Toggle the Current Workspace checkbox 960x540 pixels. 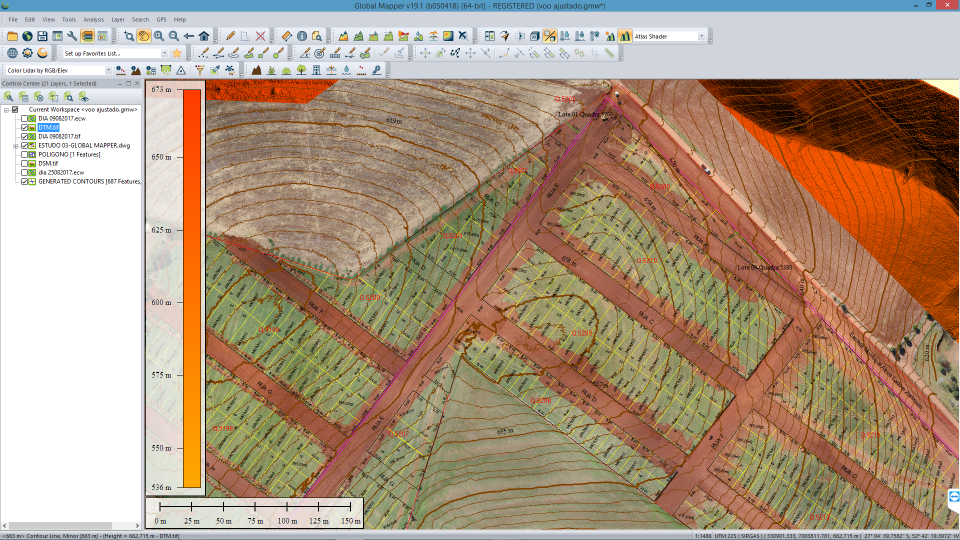coord(15,110)
